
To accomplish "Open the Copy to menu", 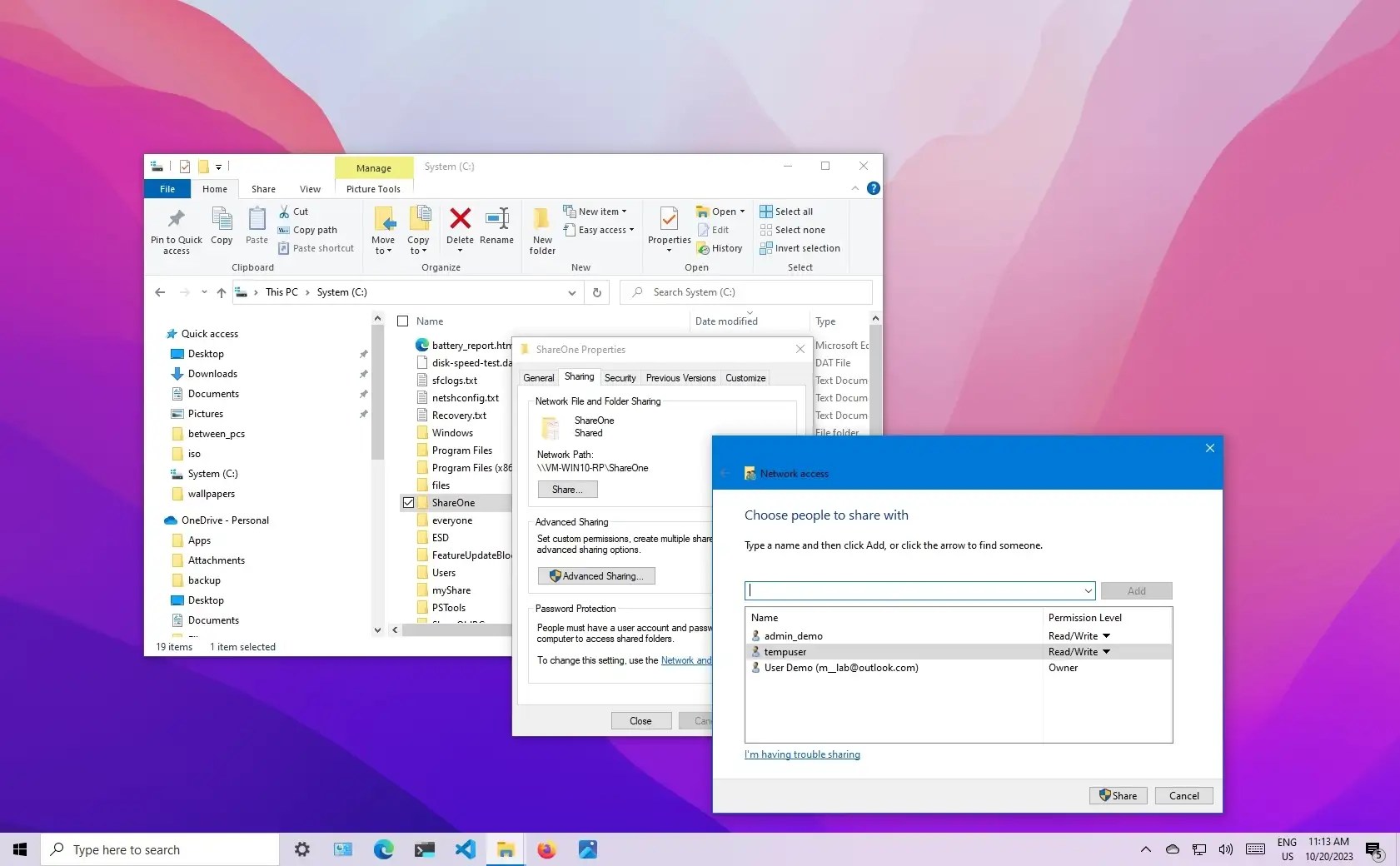I will click(418, 231).
